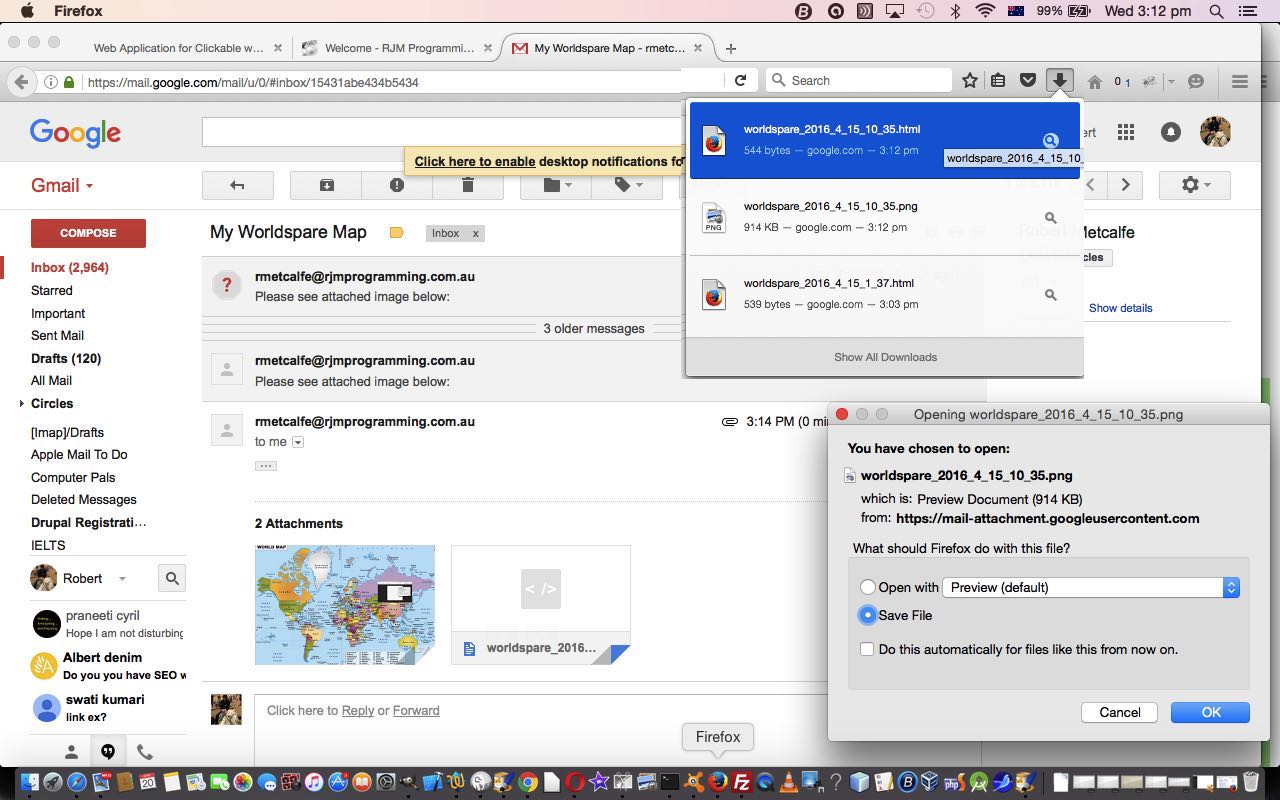Click the Hello smiley icon in toolbar

[x=1195, y=82]
